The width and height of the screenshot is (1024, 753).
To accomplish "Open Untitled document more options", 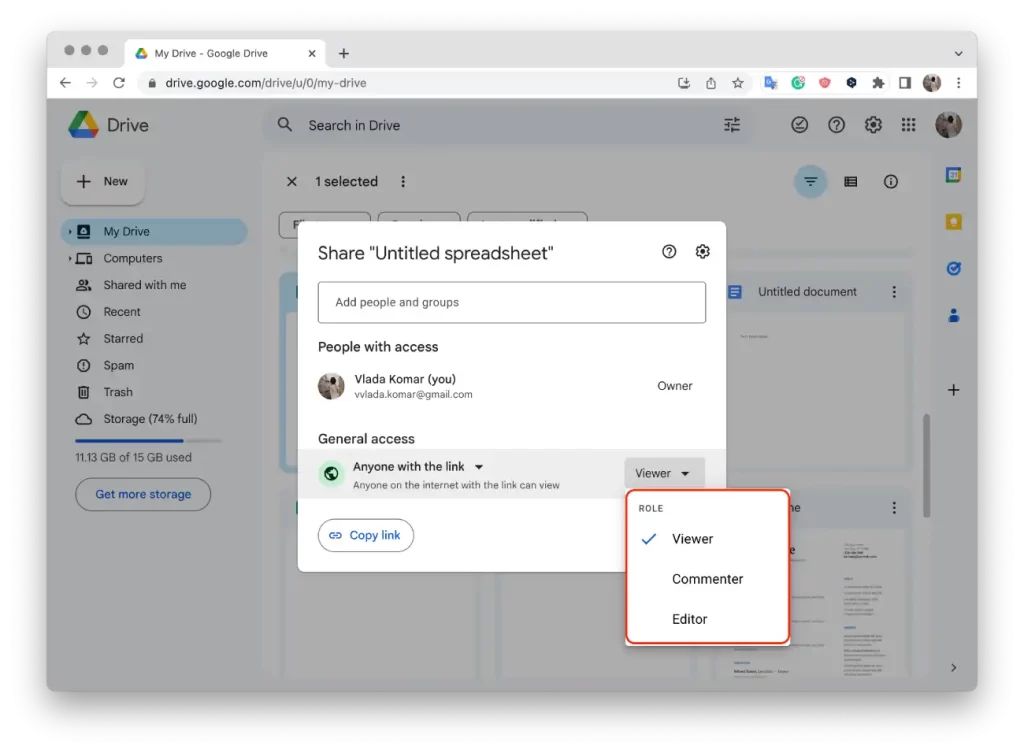I will tap(894, 292).
